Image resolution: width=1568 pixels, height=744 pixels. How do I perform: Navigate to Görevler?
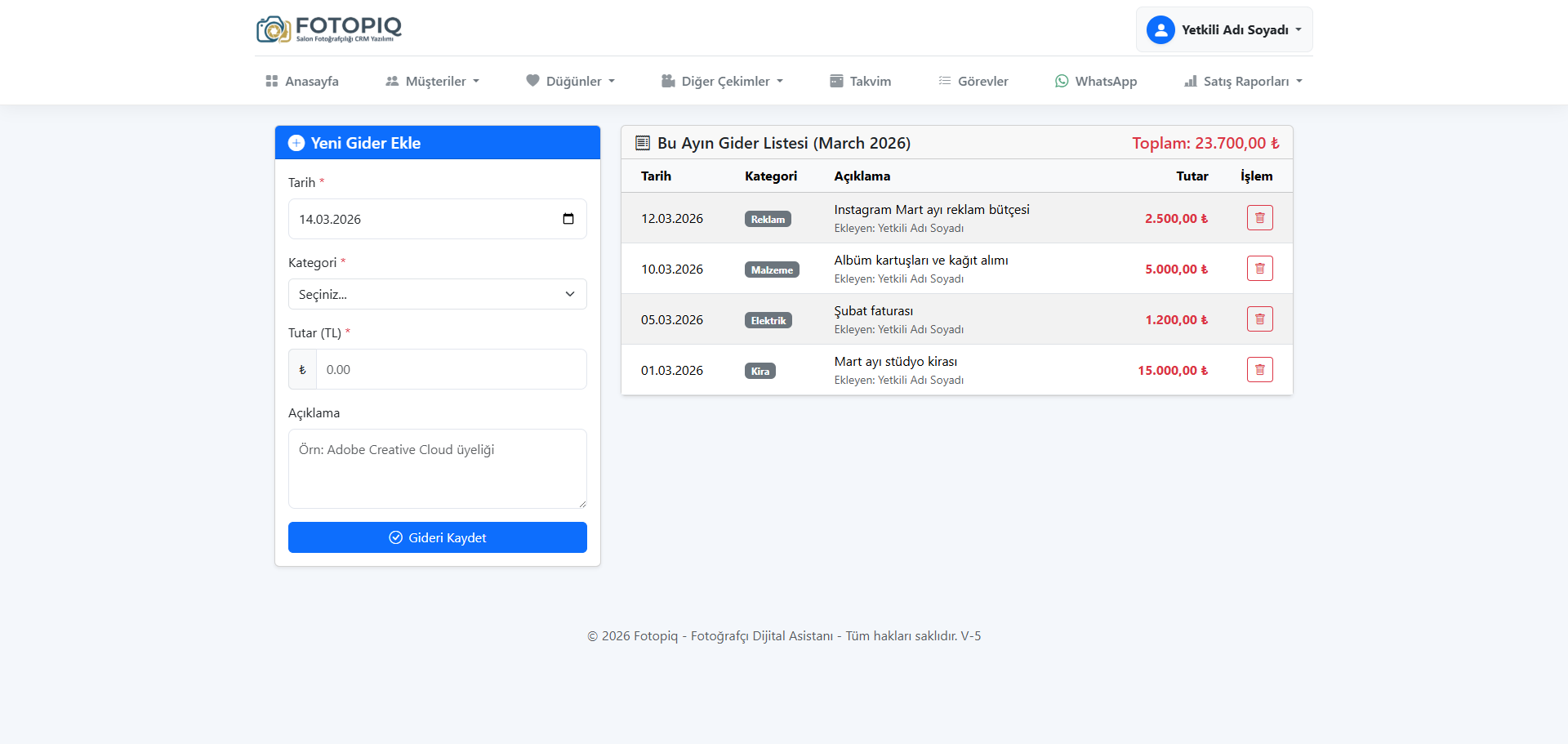[973, 81]
